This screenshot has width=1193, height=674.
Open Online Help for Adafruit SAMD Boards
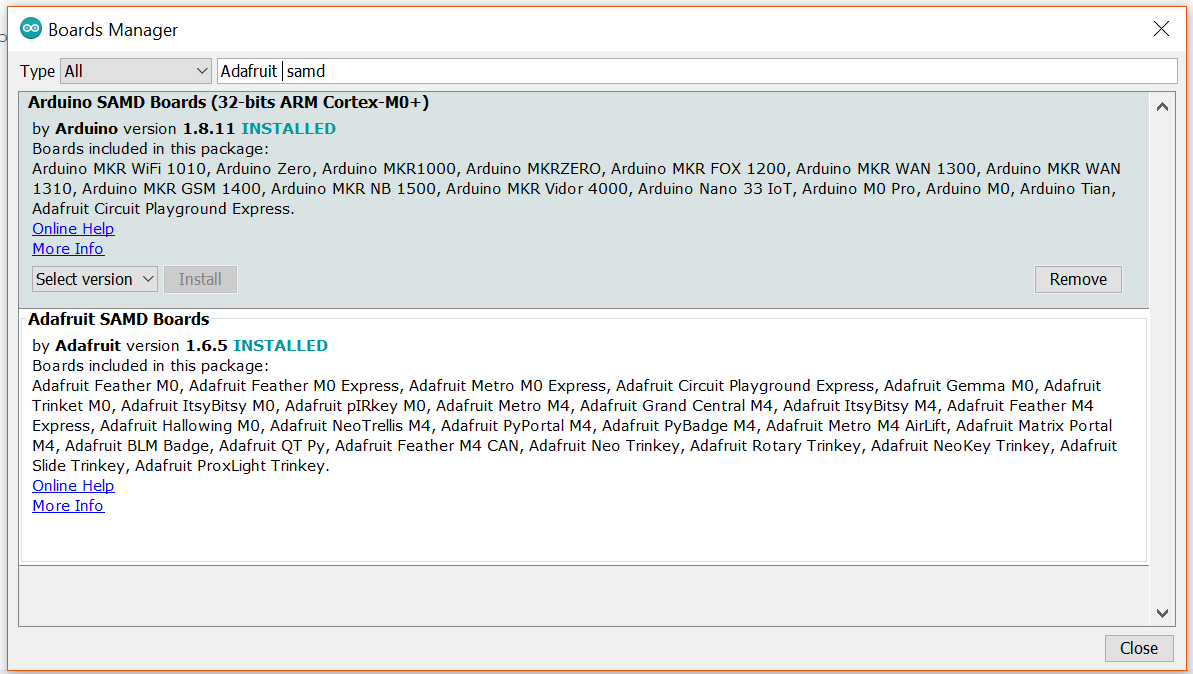click(73, 486)
